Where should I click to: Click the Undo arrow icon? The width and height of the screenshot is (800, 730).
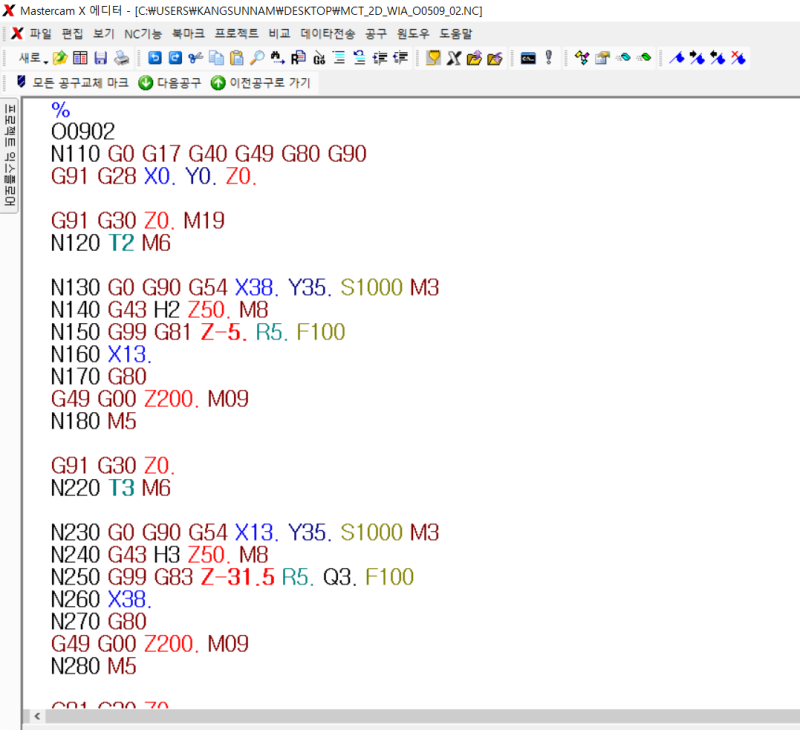pos(155,58)
